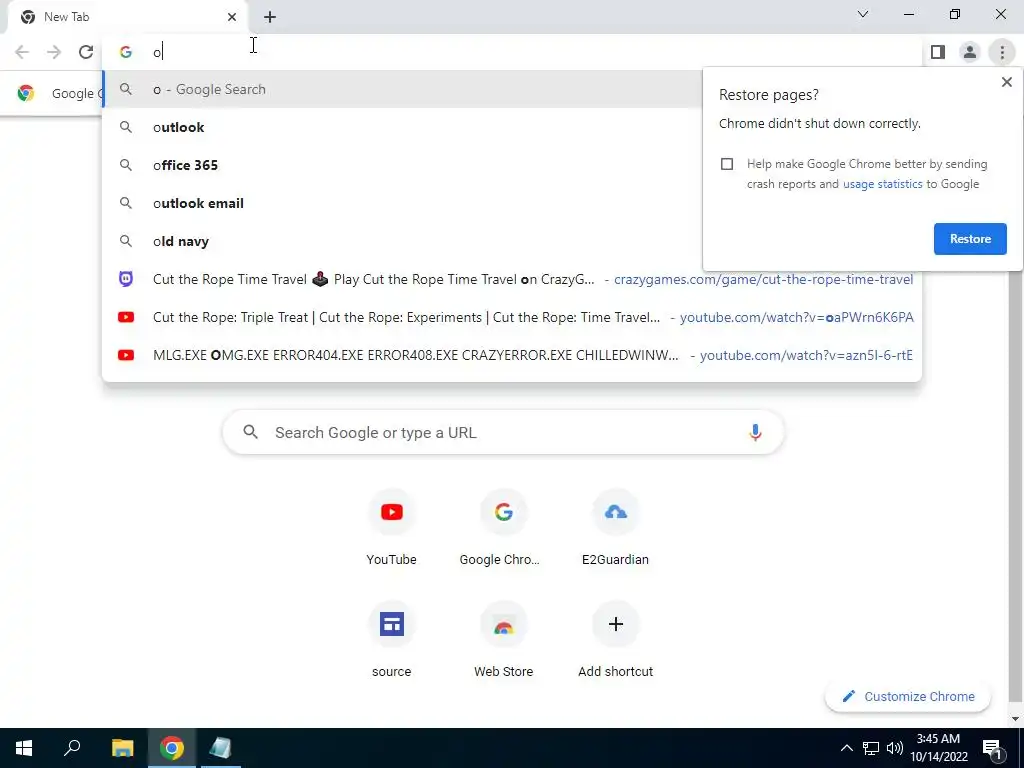Viewport: 1024px width, 768px height.
Task: Open the profile avatar icon
Action: click(x=970, y=52)
